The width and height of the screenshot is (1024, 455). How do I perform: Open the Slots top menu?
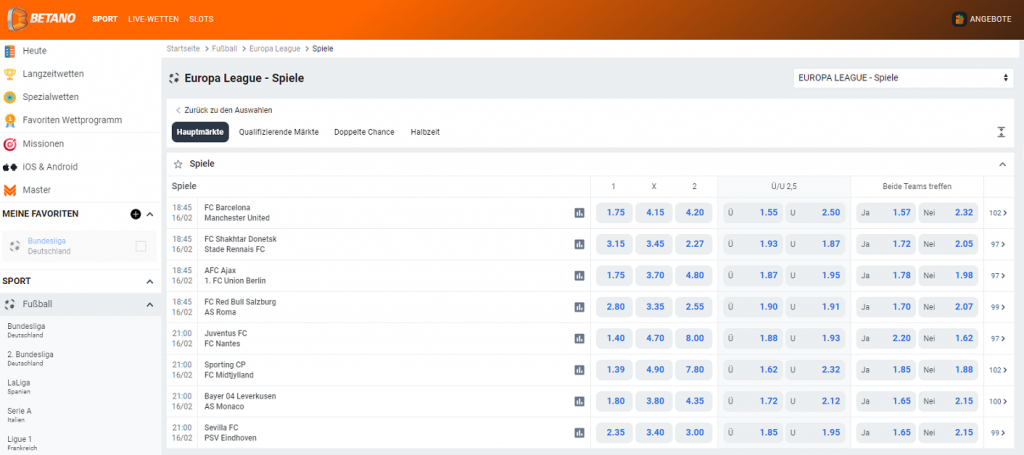click(x=201, y=19)
